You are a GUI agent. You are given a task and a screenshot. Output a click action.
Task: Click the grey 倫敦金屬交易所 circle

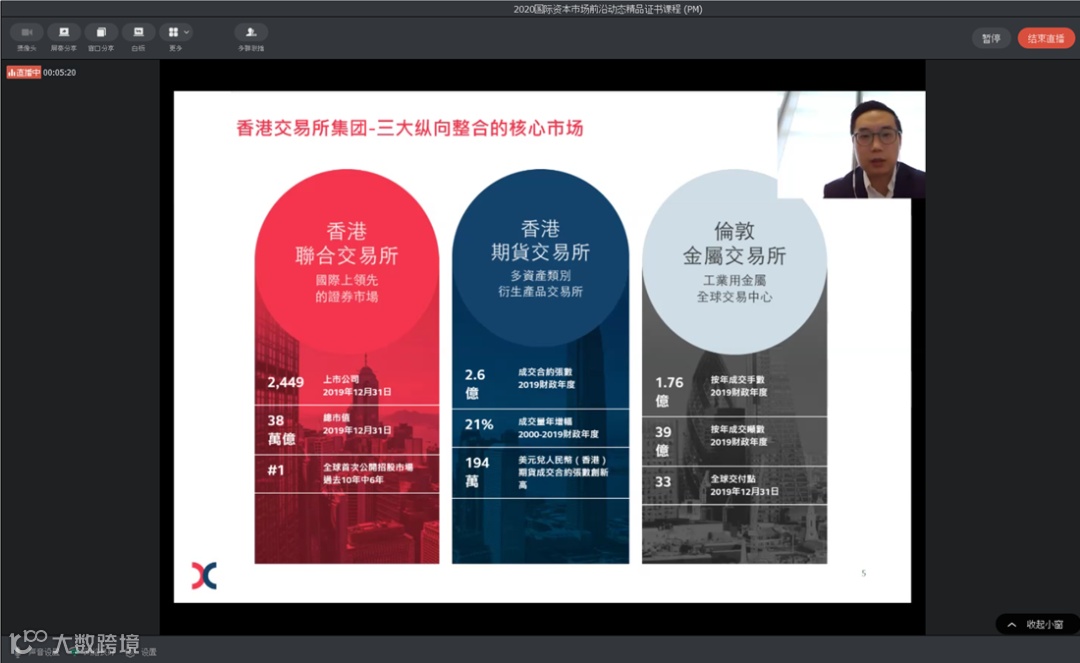[734, 262]
